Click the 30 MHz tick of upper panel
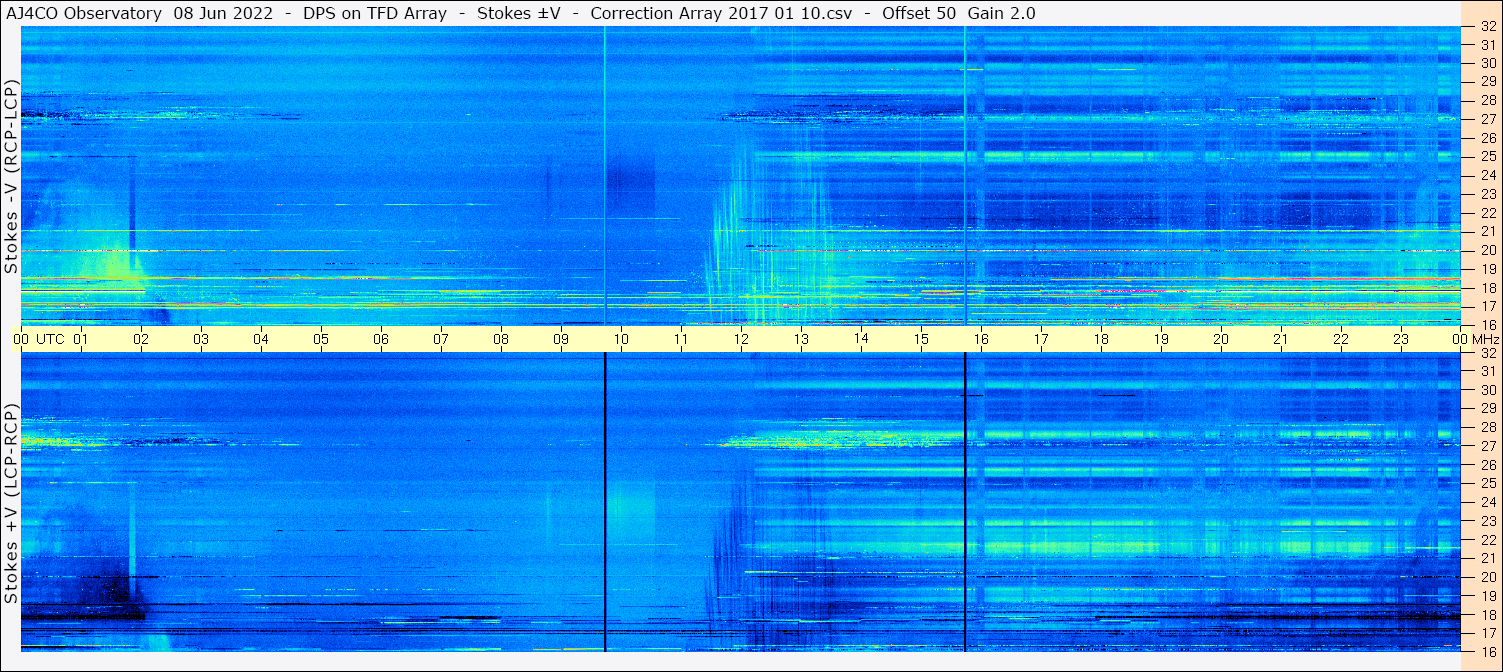Screen dimensions: 1503x672 click(x=1487, y=62)
